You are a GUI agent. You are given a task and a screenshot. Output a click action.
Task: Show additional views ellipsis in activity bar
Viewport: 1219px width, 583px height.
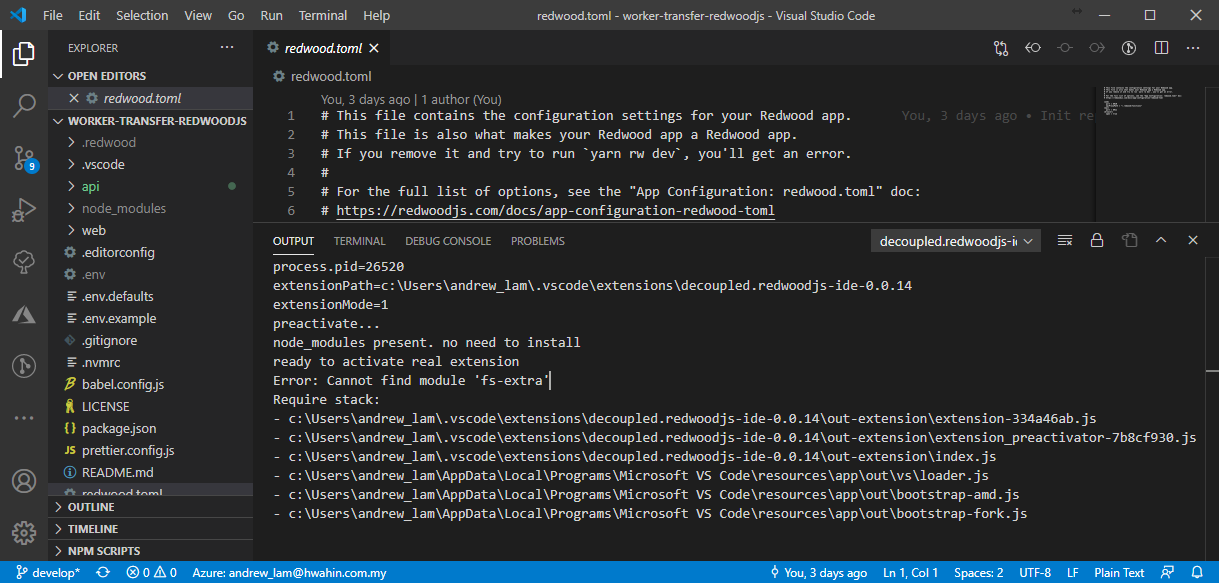point(24,418)
